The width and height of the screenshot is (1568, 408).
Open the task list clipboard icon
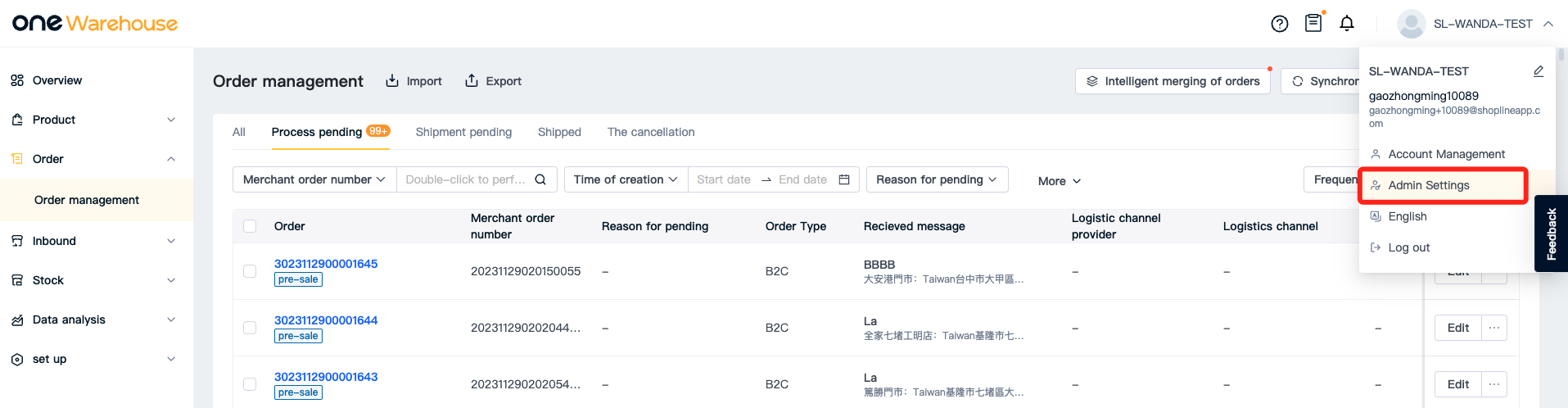pyautogui.click(x=1313, y=23)
